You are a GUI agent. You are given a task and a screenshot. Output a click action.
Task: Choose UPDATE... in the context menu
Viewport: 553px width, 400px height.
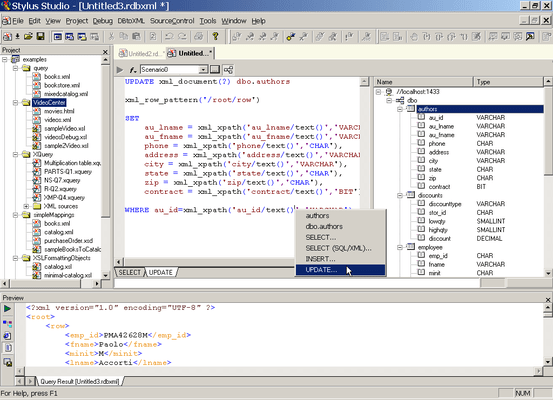(340, 270)
